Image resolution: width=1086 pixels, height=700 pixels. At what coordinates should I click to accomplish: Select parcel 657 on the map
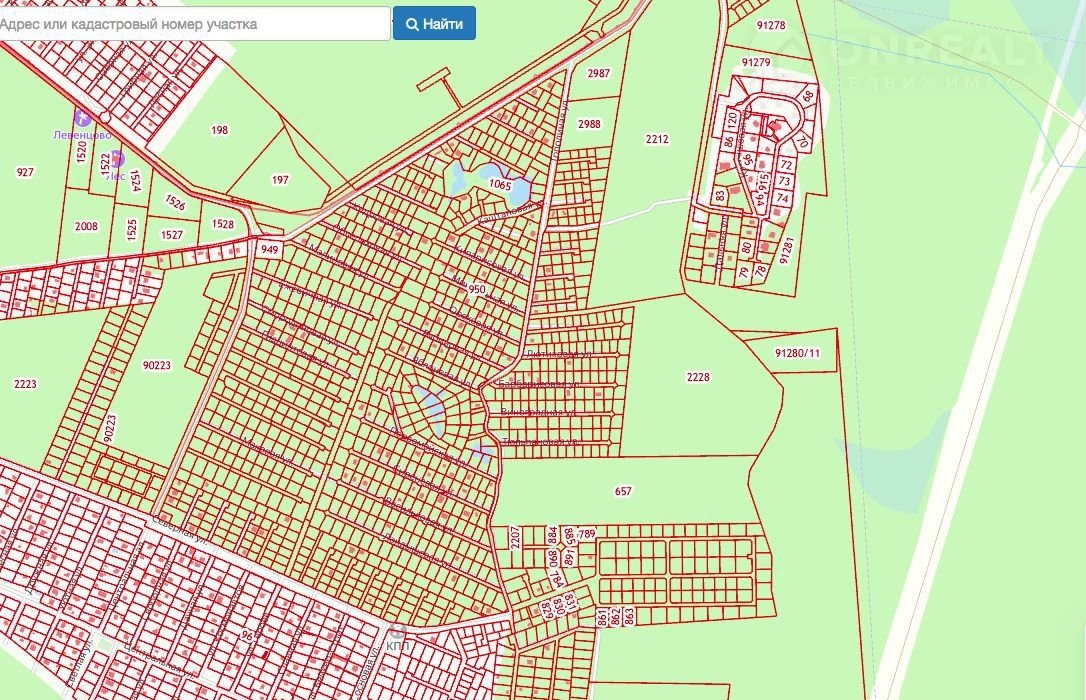623,491
